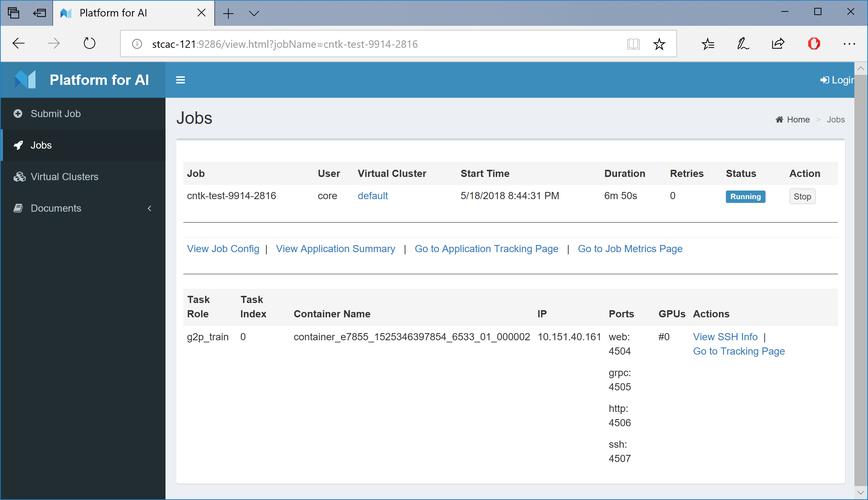This screenshot has width=868, height=500.
Task: Click the IP address 10.151.40.161
Action: (x=569, y=337)
